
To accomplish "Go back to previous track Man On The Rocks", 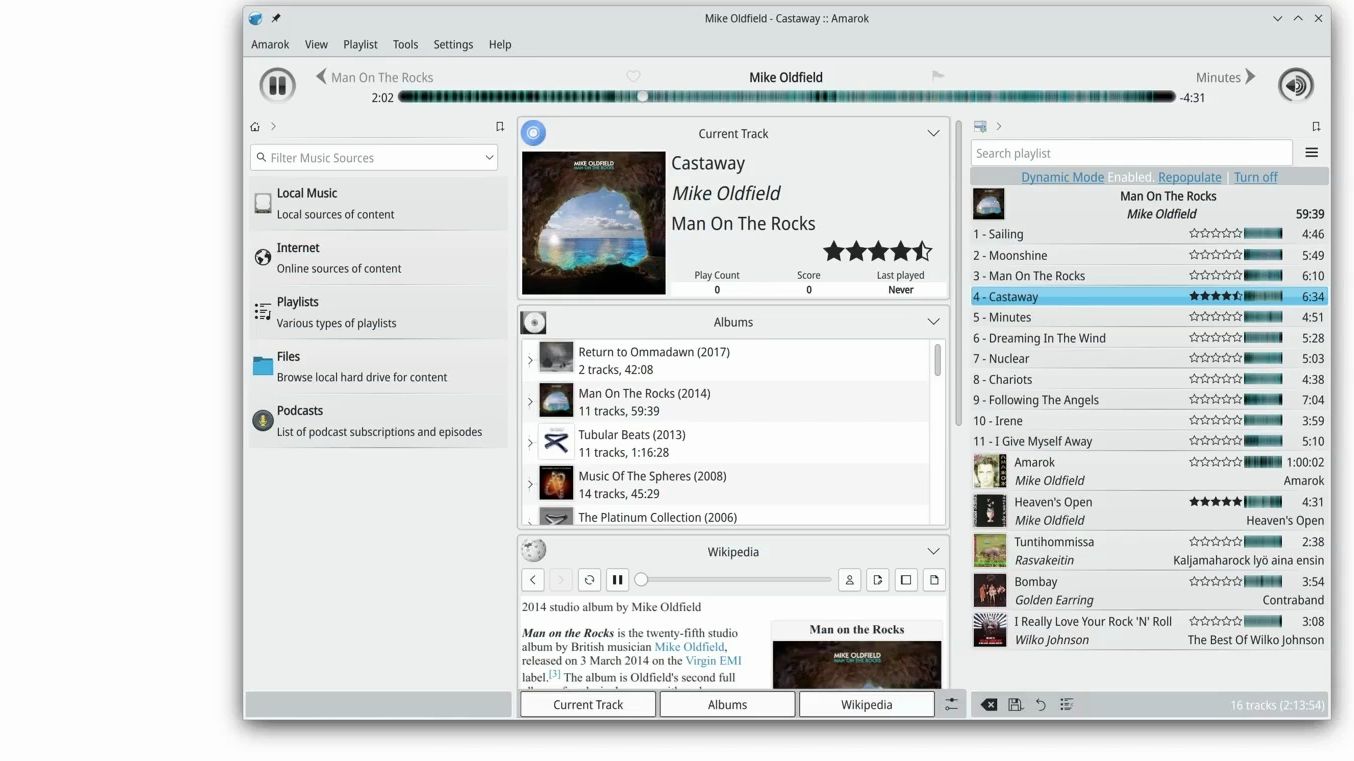I will click(x=321, y=76).
